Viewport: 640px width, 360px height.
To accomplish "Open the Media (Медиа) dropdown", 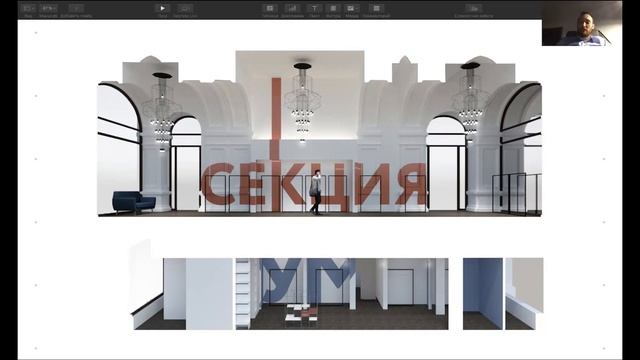I will click(351, 8).
